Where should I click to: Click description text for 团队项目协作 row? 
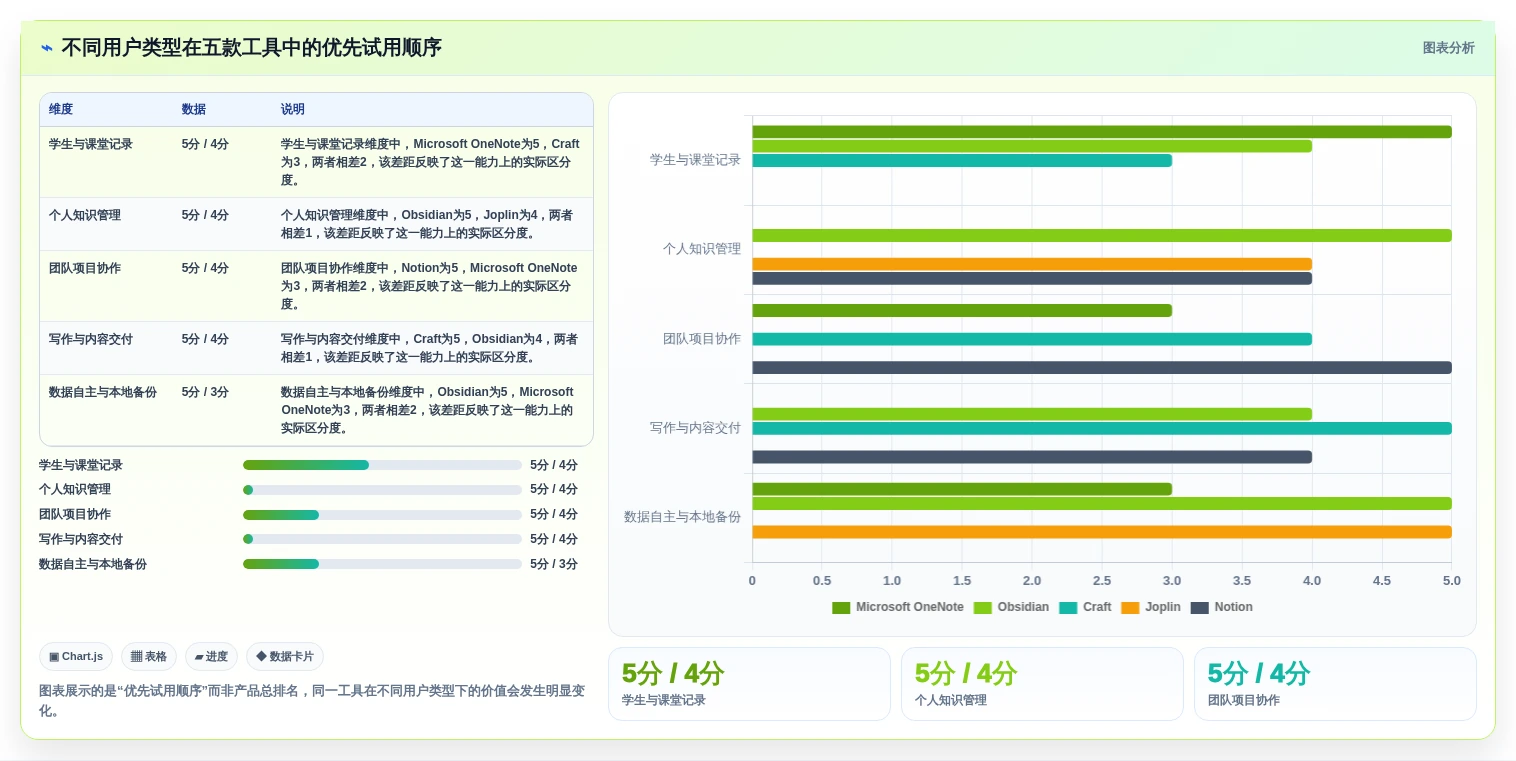tap(429, 286)
